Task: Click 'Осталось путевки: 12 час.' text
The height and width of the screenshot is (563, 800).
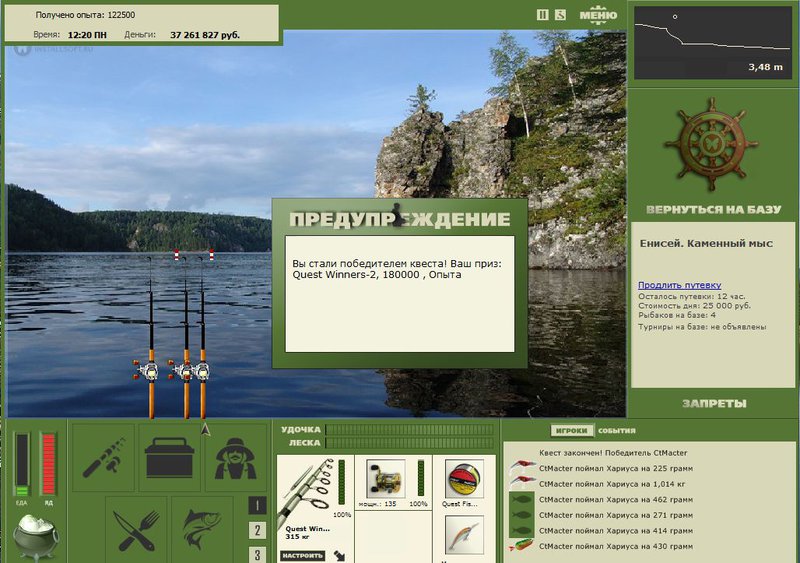Action: tap(691, 297)
